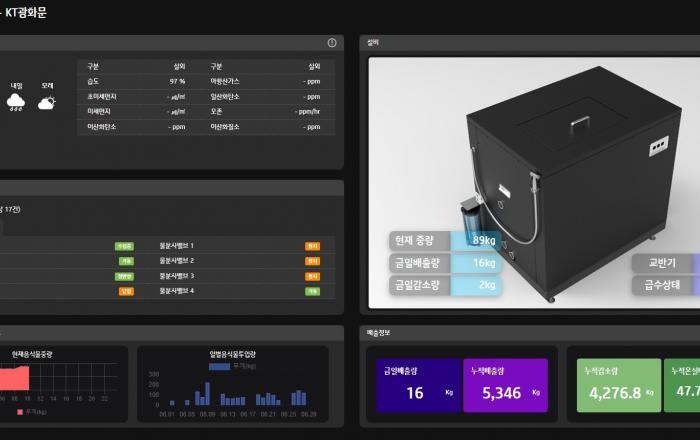Click the dark blue 금일배출량 16 card
This screenshot has width=700, height=440.
(x=414, y=386)
